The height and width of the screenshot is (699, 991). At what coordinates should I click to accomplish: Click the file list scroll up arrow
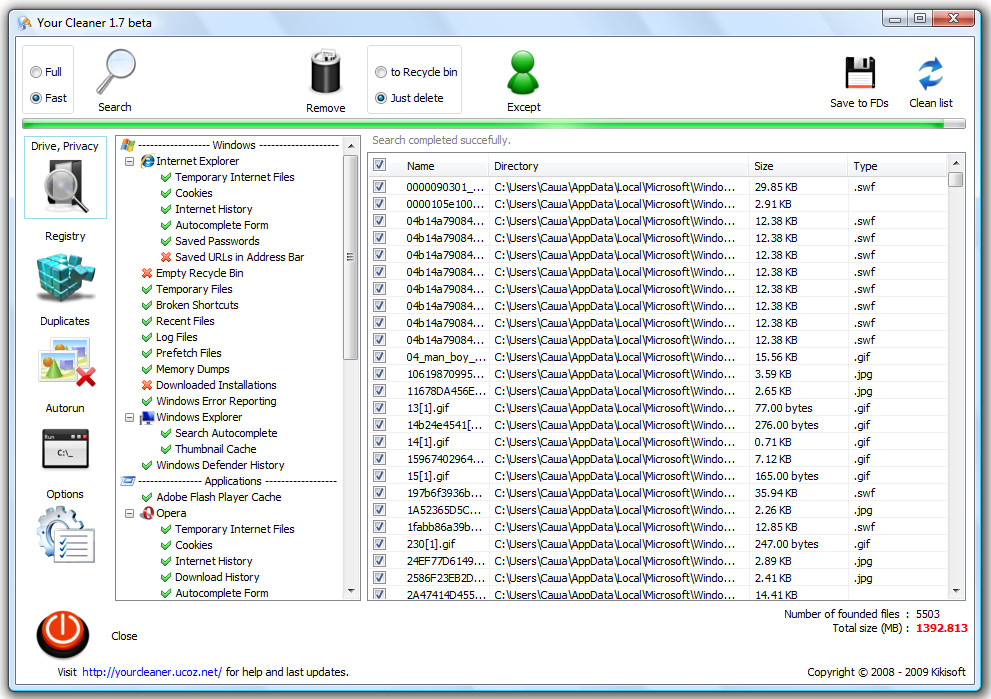click(956, 163)
